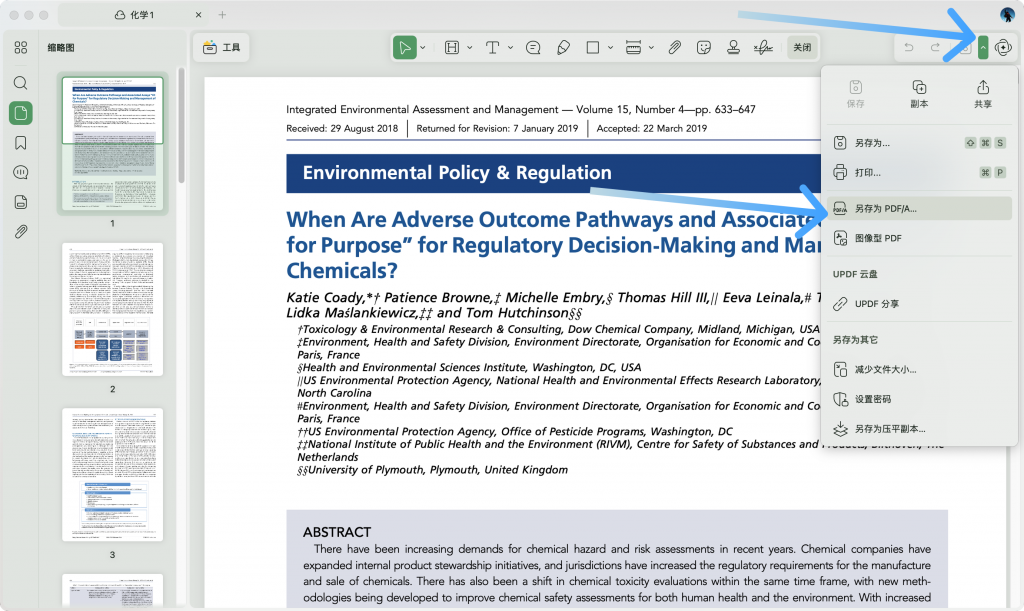
Task: Expand the shape tool dropdown arrow
Action: coord(611,48)
